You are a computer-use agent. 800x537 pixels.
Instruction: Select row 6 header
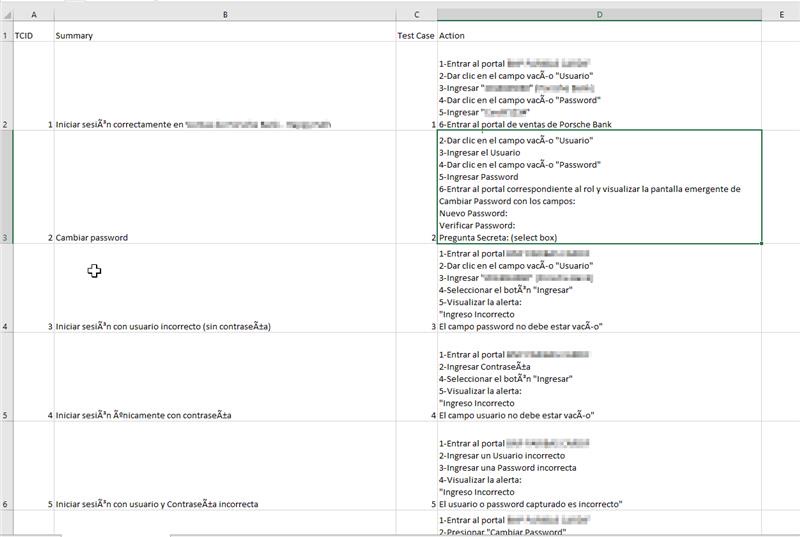point(6,466)
